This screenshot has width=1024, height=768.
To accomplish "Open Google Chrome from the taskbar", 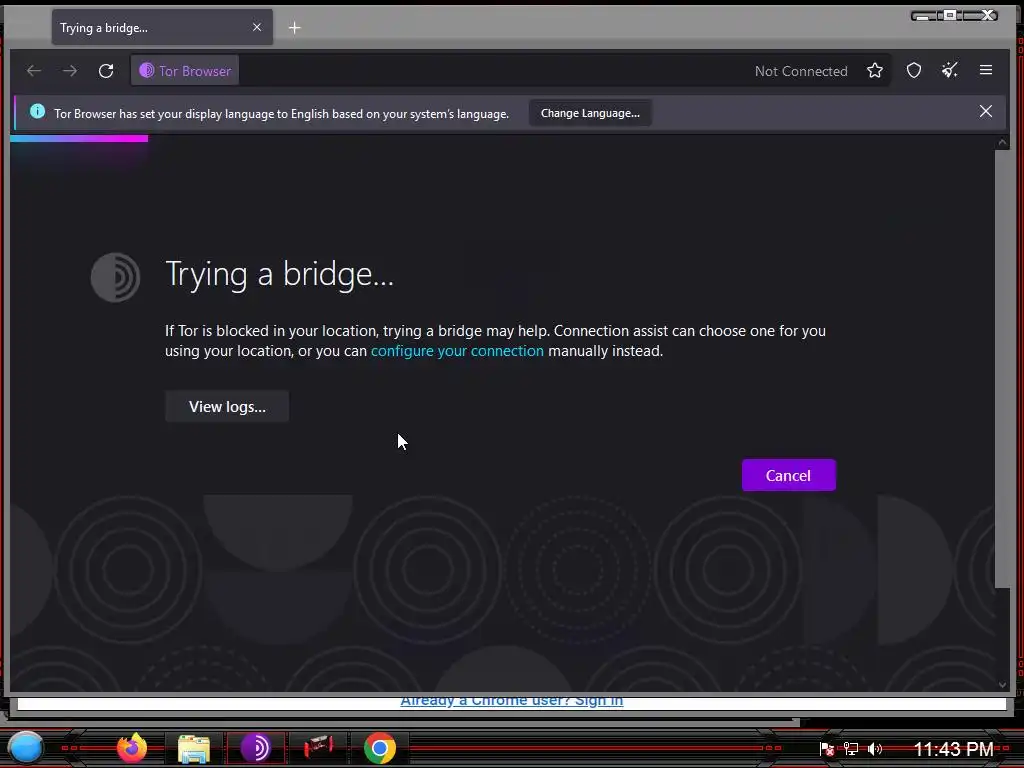I will coord(380,748).
